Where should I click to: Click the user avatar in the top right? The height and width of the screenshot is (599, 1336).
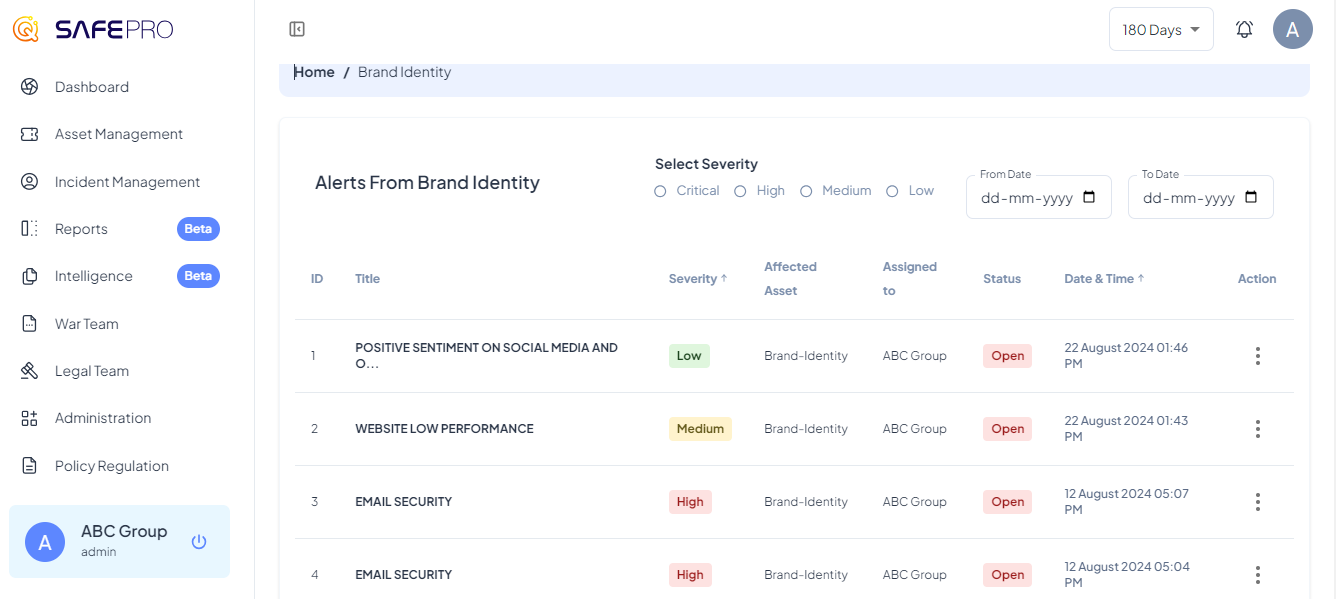[x=1292, y=29]
